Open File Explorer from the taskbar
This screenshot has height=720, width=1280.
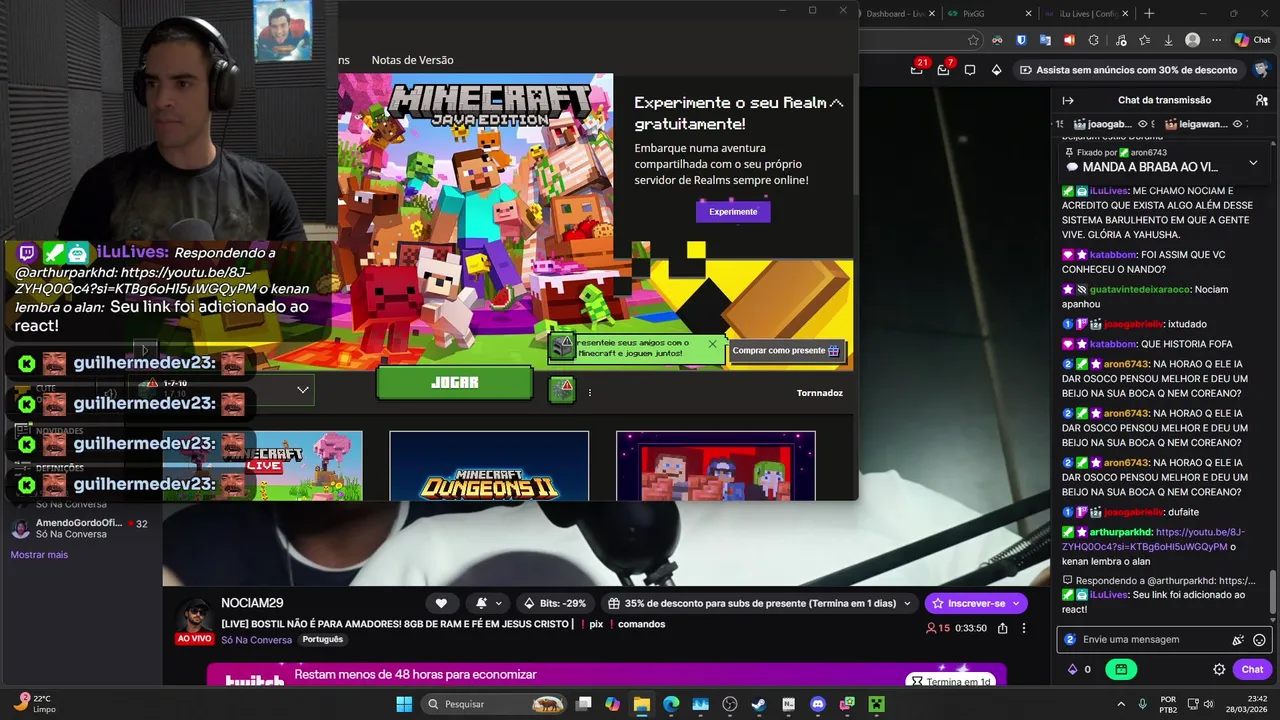pyautogui.click(x=641, y=704)
